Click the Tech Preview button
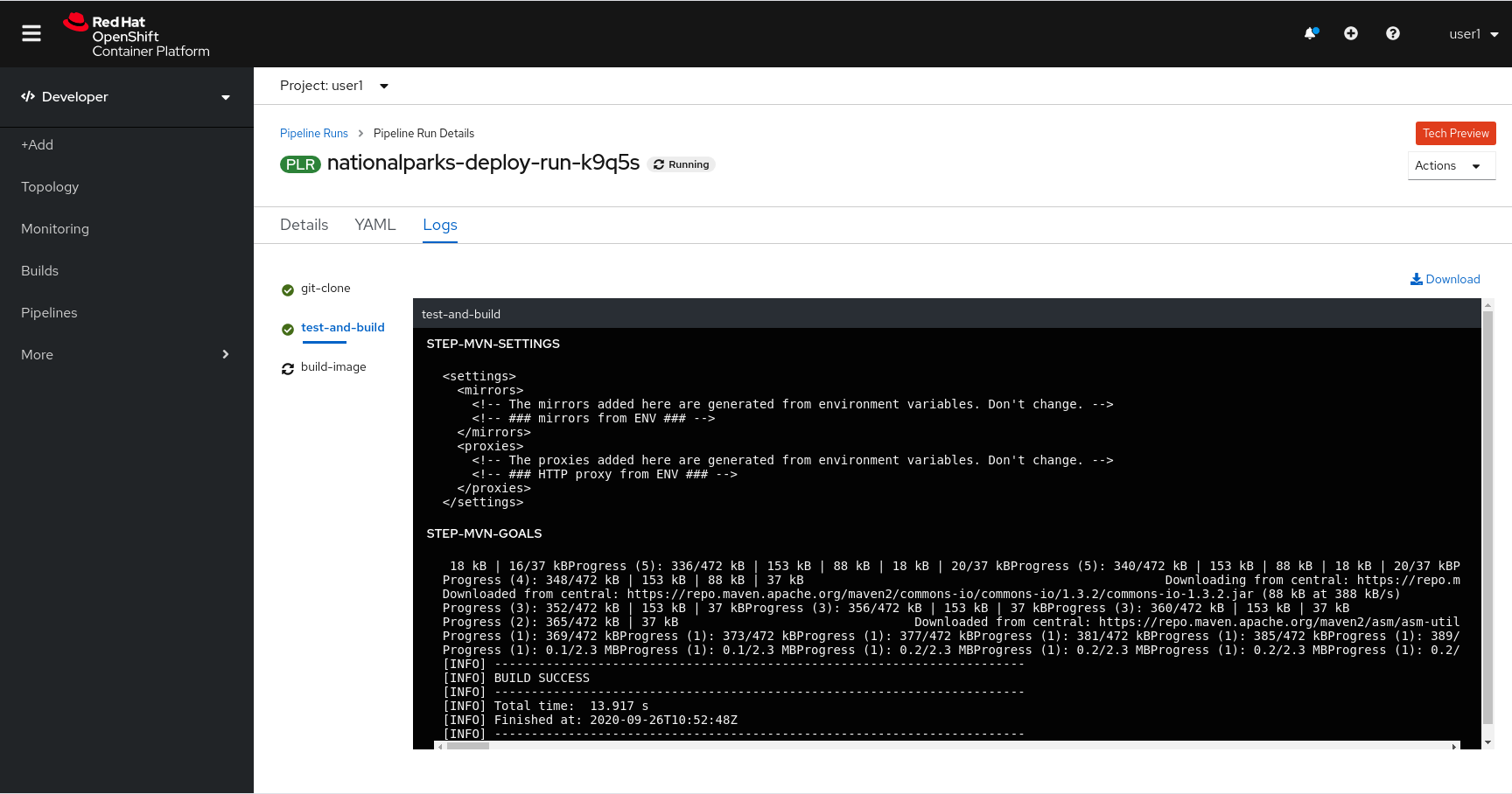This screenshot has height=794, width=1512. click(1455, 133)
